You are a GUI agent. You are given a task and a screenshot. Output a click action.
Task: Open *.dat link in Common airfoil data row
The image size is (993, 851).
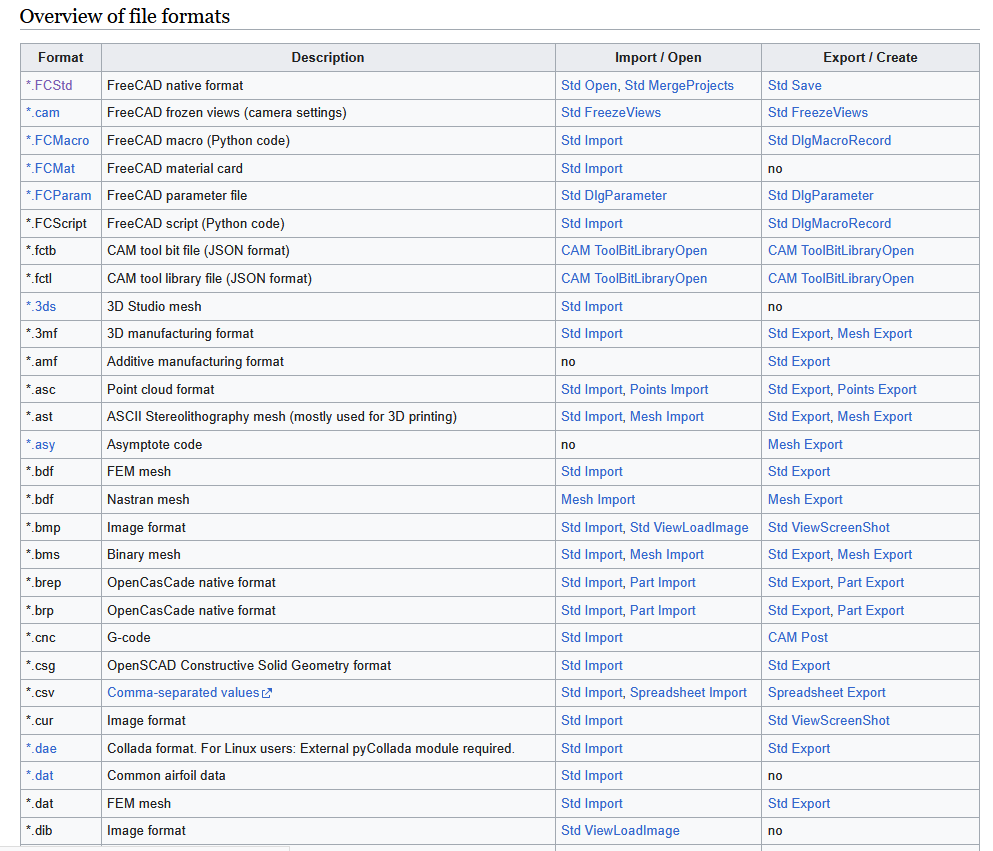click(39, 776)
